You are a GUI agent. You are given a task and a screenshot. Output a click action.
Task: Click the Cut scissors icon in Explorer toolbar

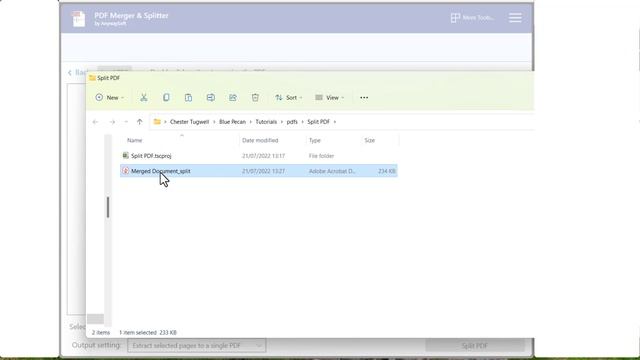click(144, 98)
